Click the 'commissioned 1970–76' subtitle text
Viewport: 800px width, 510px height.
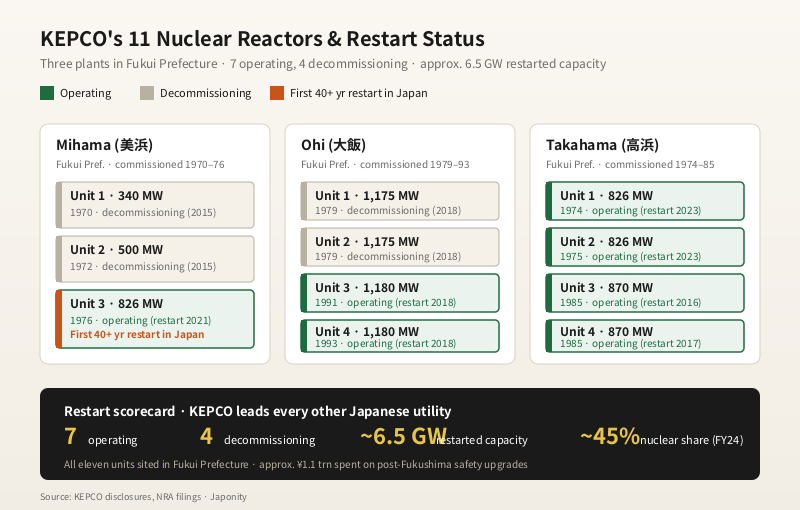(x=170, y=165)
